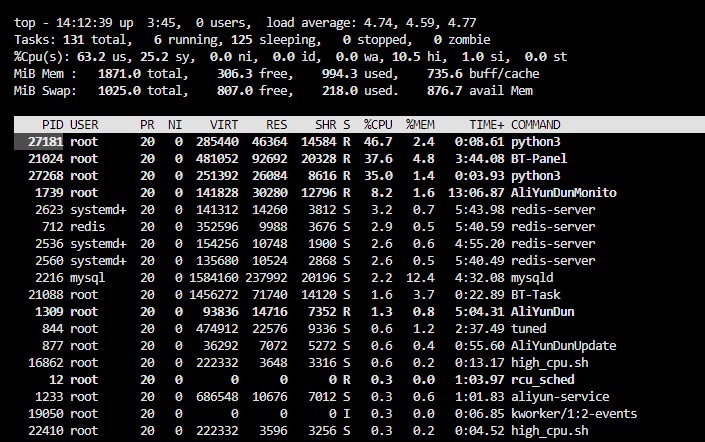Click the COMMAND column header
The width and height of the screenshot is (705, 442).
[x=535, y=125]
